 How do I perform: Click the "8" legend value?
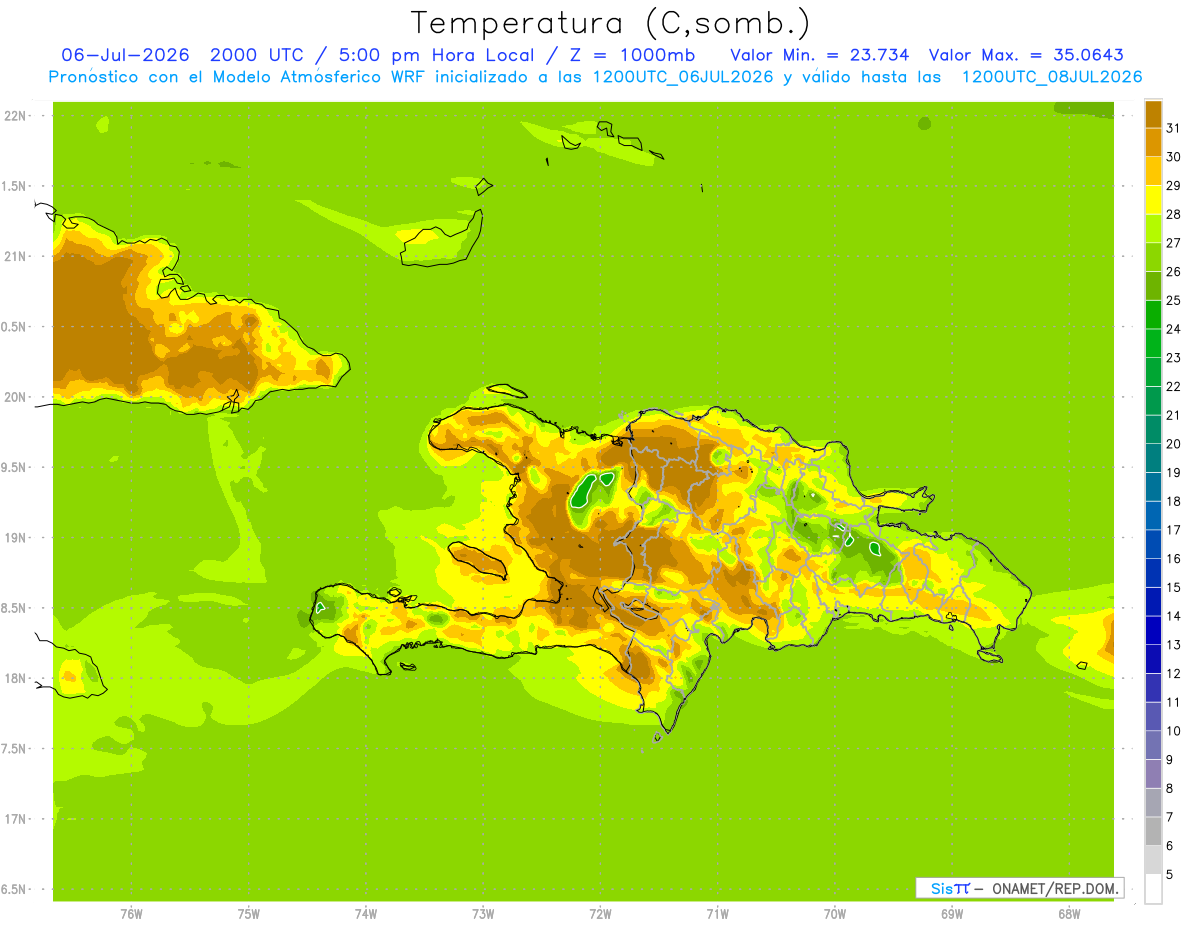pos(1170,789)
